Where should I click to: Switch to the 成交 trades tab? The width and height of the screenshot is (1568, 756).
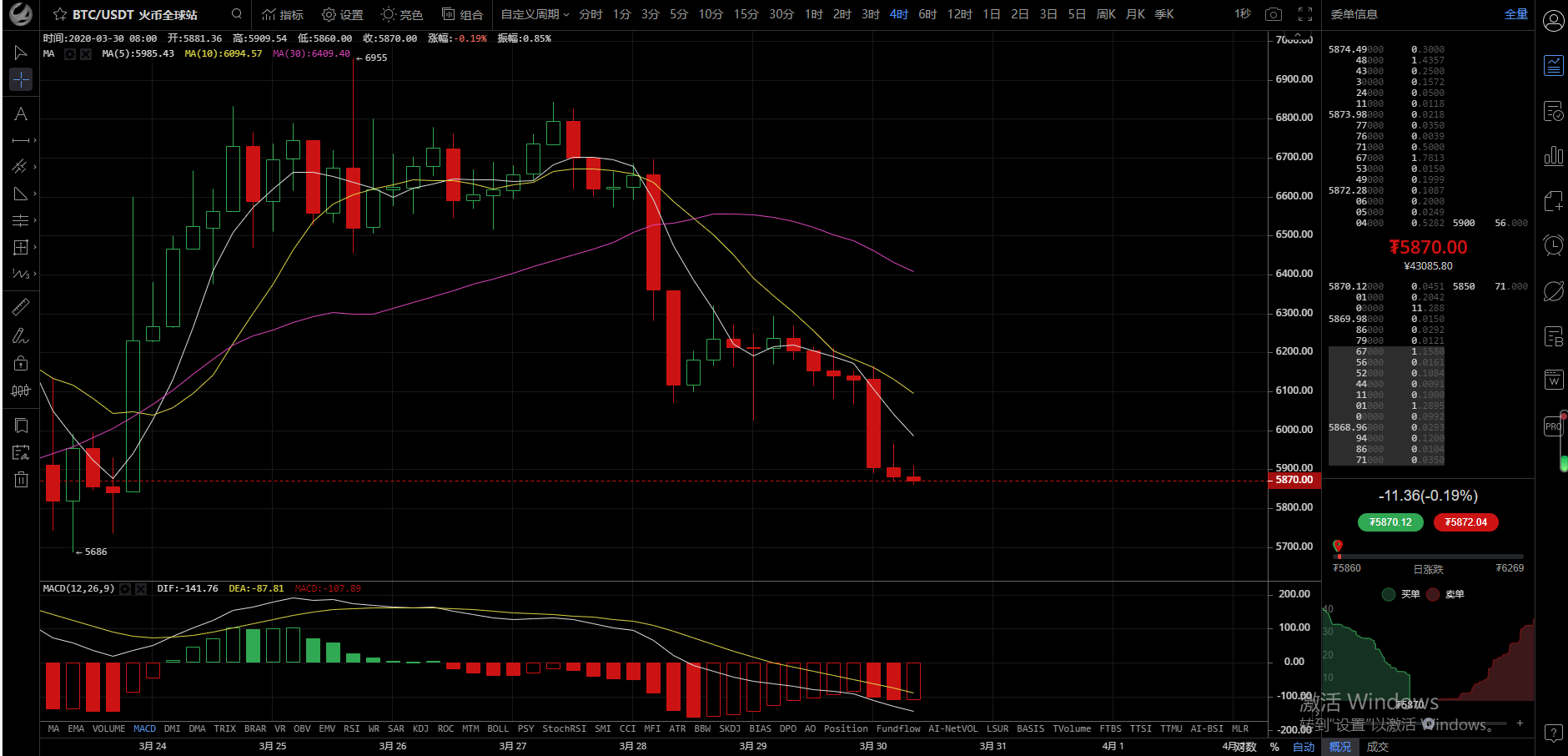point(1378,747)
